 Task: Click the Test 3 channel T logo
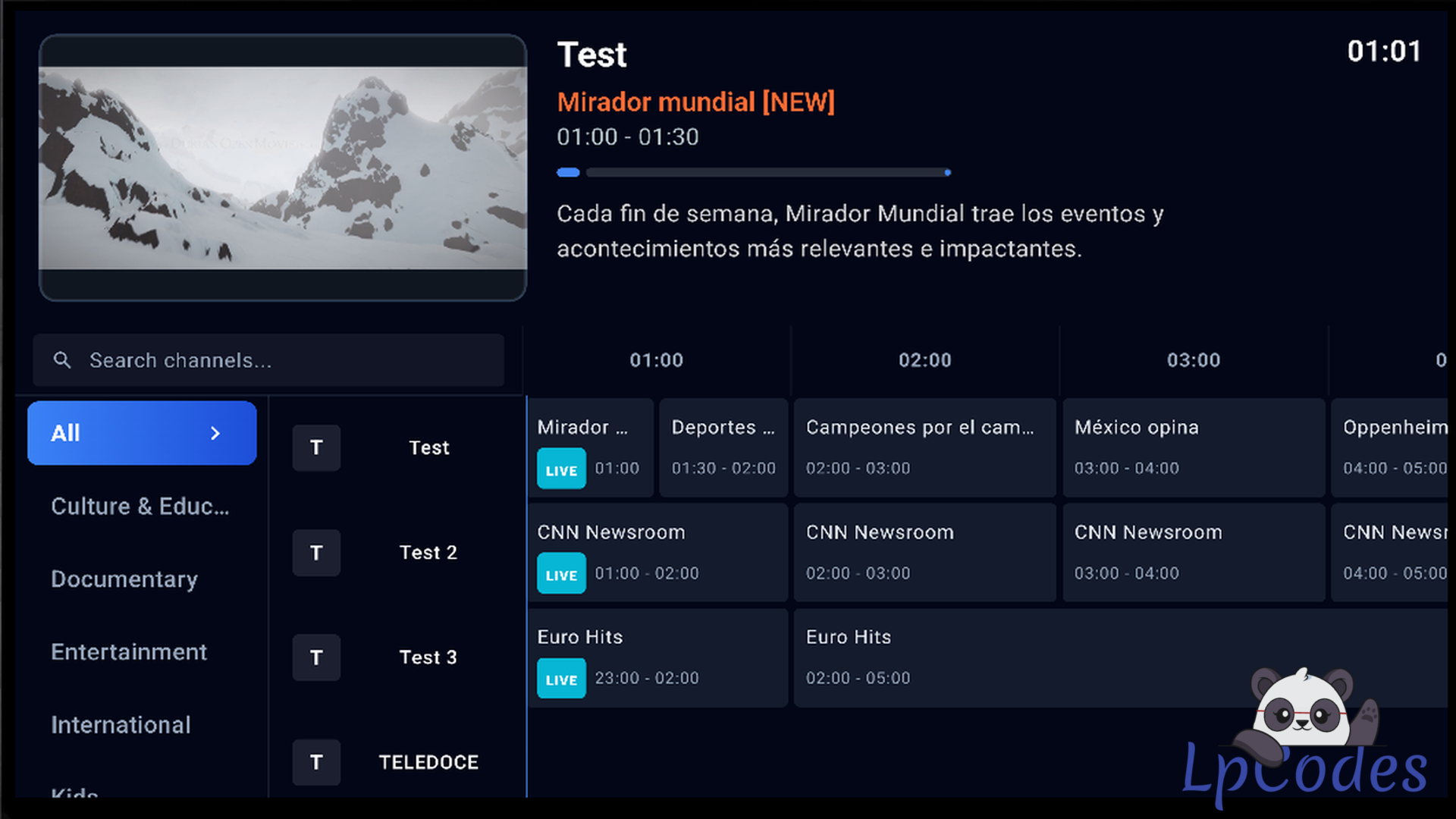click(x=316, y=657)
